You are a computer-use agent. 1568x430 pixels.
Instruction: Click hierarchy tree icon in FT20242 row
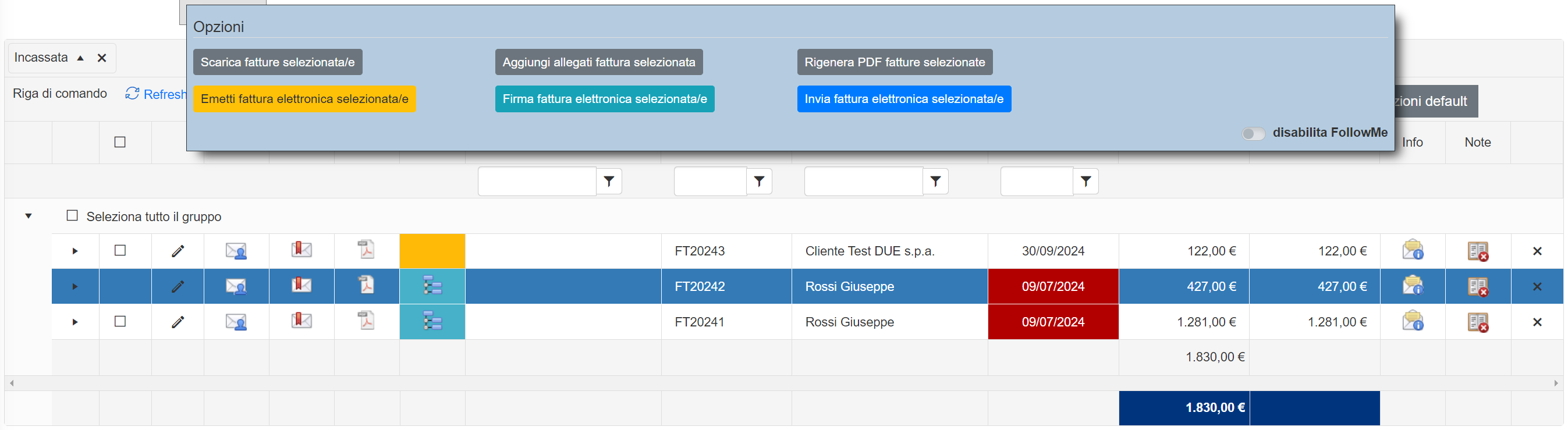coord(432,286)
